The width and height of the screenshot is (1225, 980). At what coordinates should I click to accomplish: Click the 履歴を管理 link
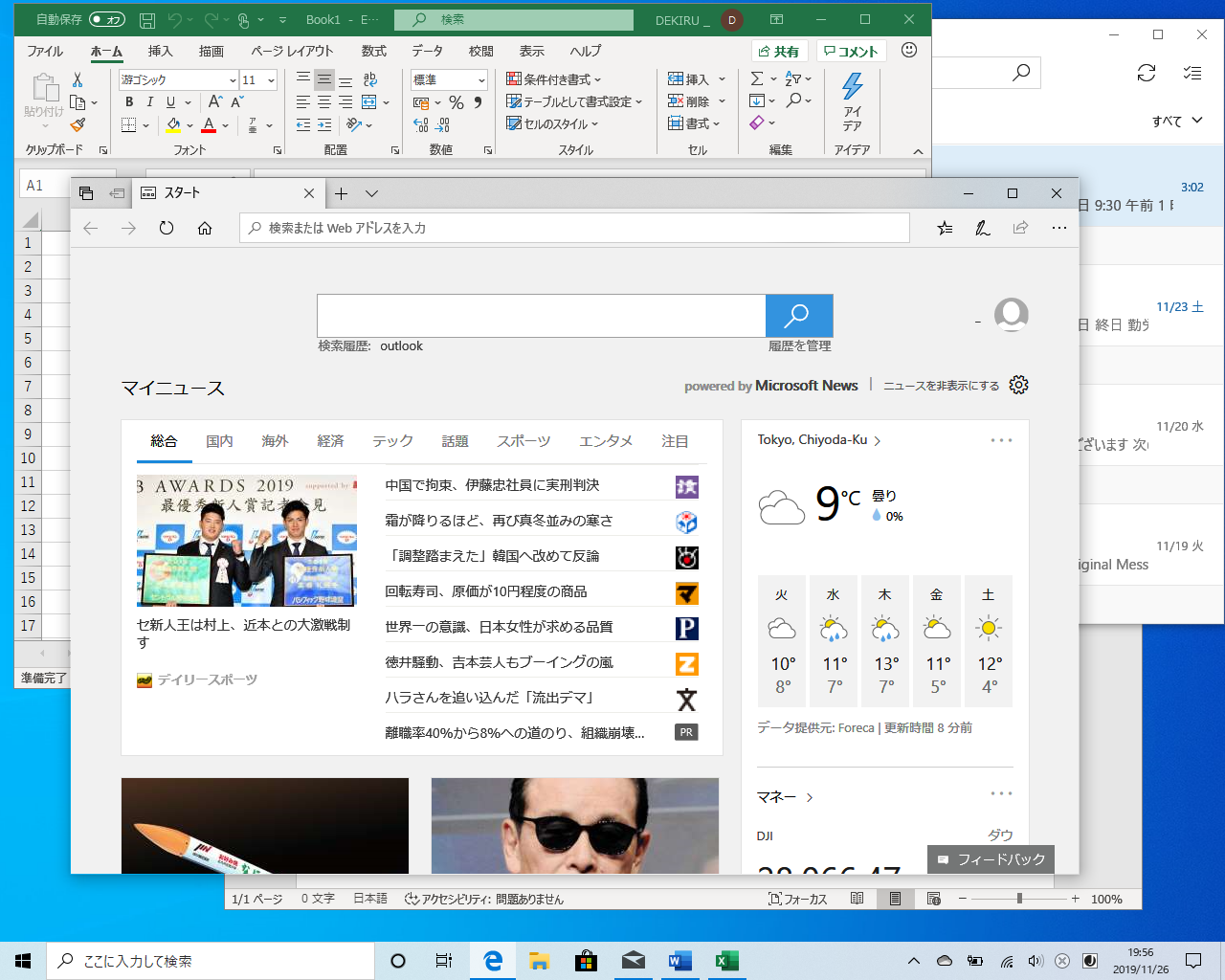[800, 346]
